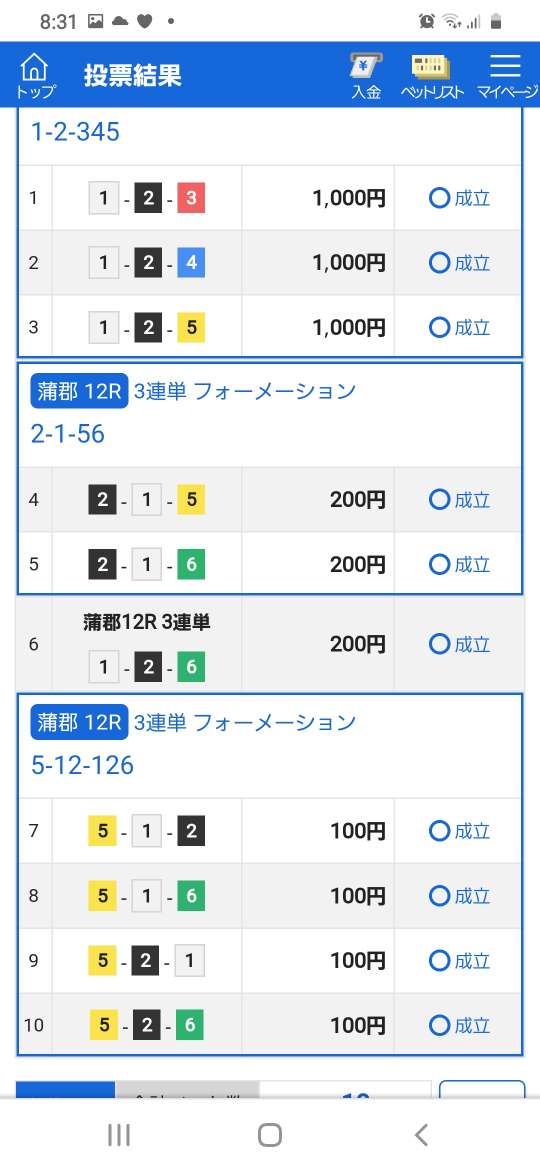
Task: Open the 入金 deposit icon
Action: pyautogui.click(x=366, y=76)
